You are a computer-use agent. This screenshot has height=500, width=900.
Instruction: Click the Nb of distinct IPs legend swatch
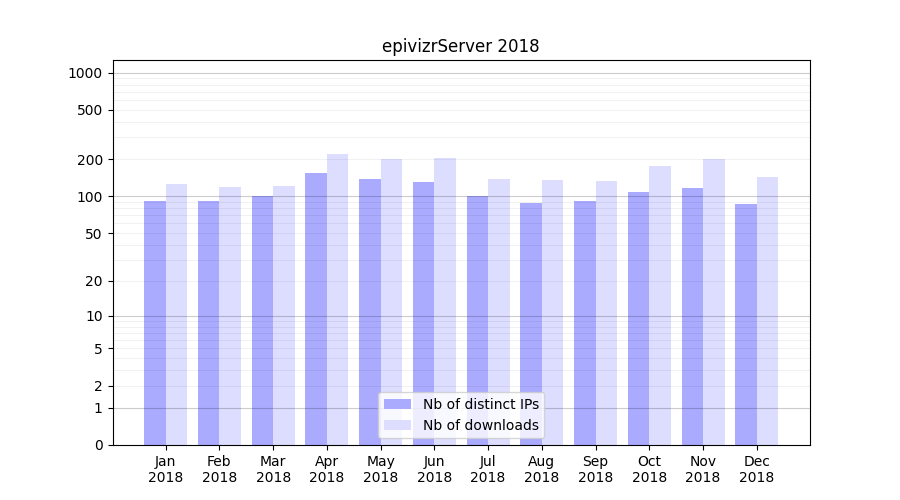click(x=397, y=404)
